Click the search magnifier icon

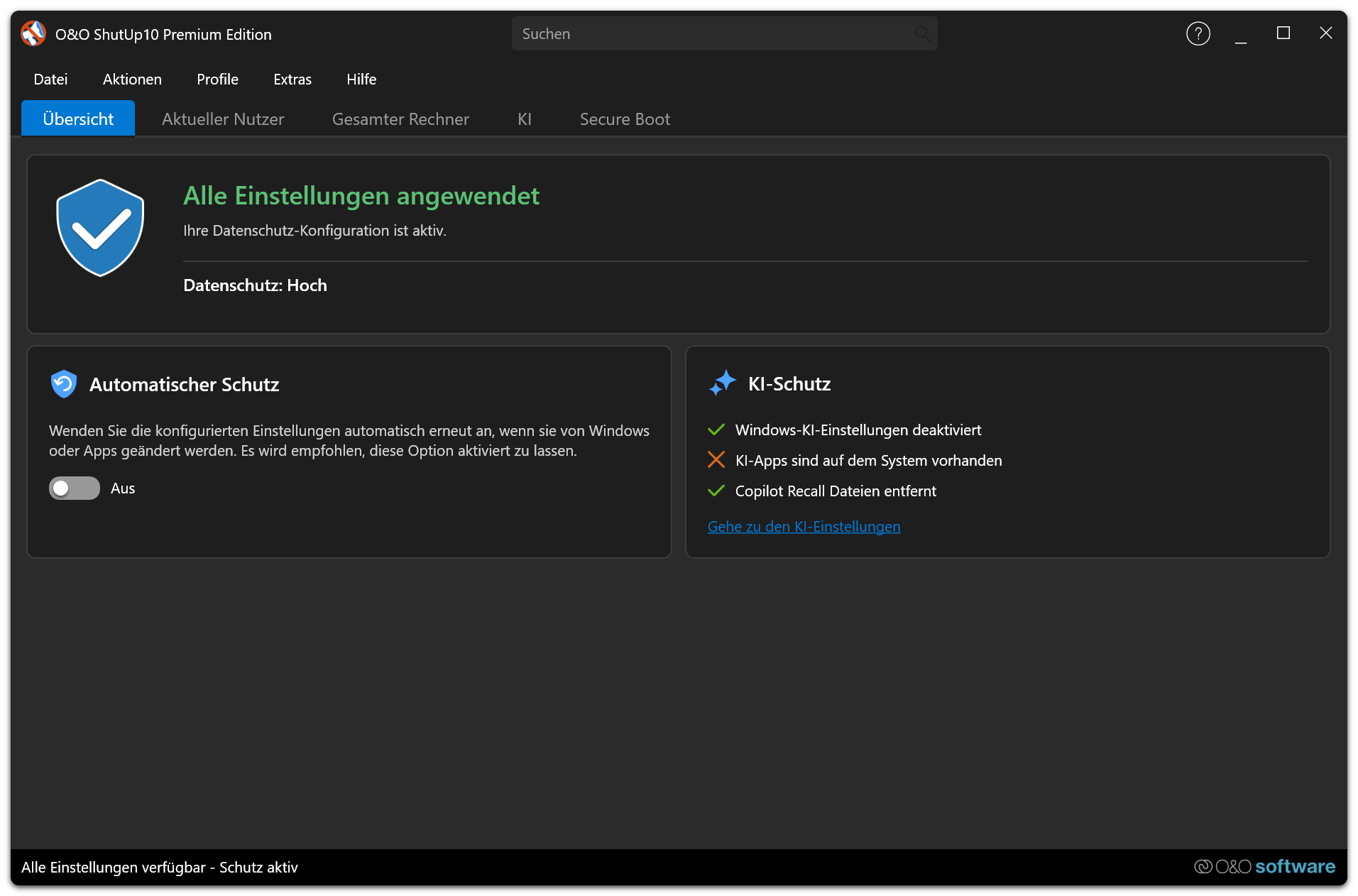coord(921,33)
